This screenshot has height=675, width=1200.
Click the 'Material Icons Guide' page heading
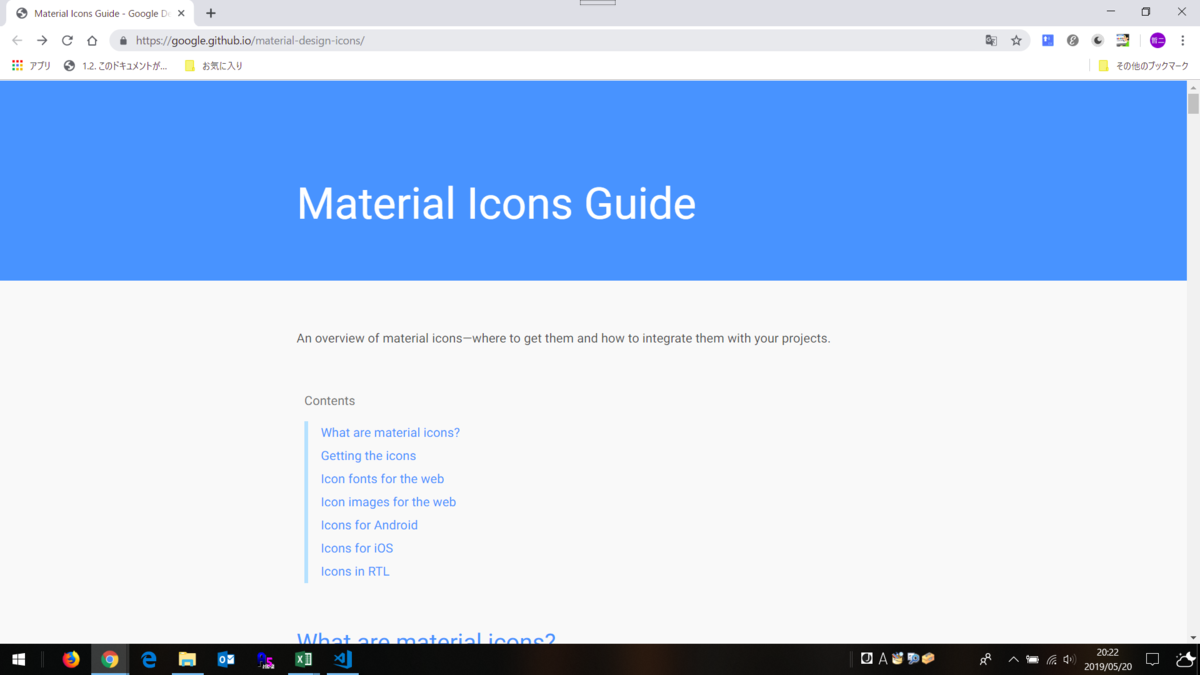[496, 204]
